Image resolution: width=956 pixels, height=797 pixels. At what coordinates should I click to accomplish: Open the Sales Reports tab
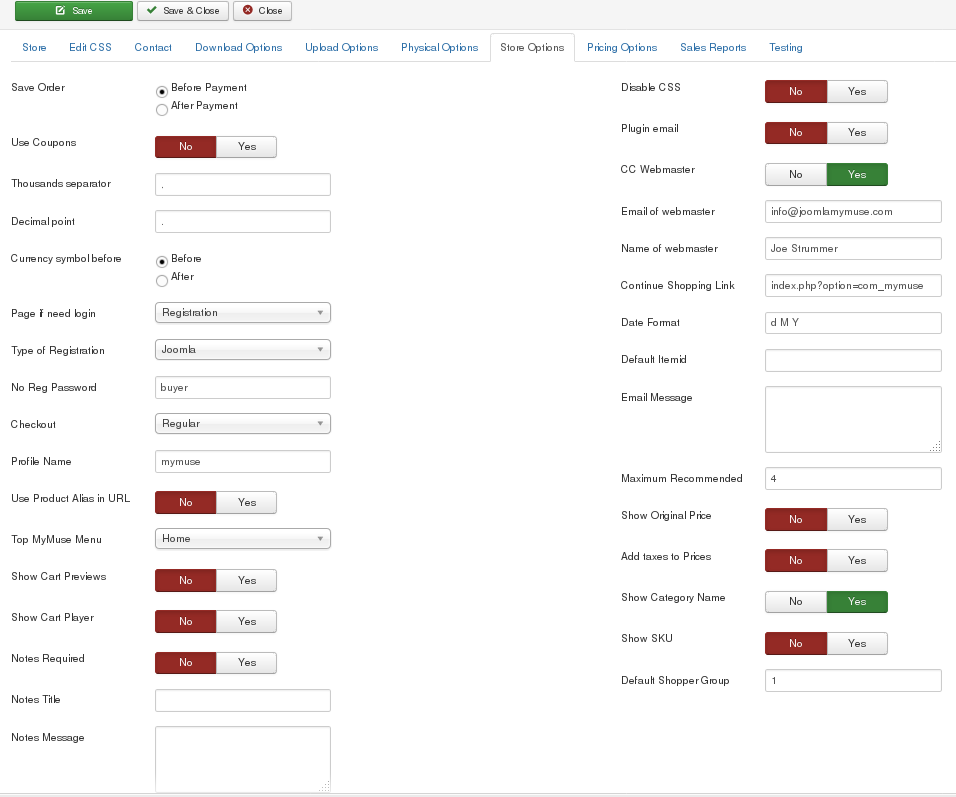point(713,47)
